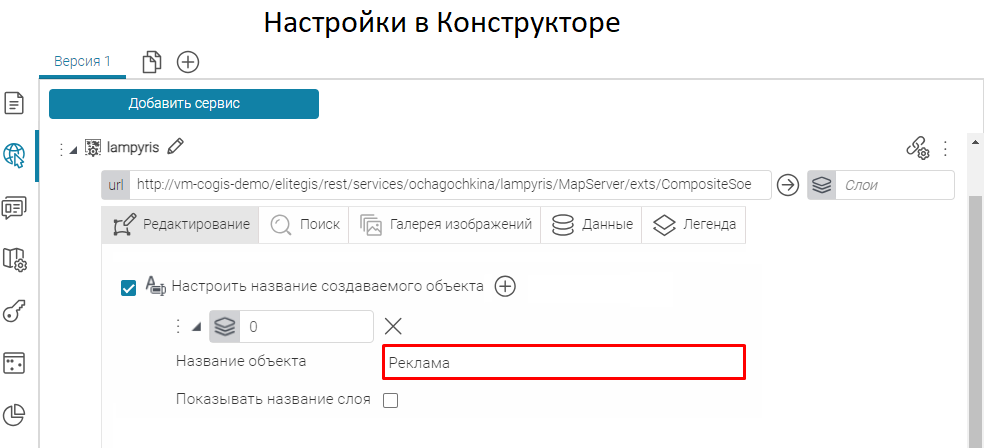984x448 pixels.
Task: Click the 'Название объекта' input field
Action: tap(564, 363)
